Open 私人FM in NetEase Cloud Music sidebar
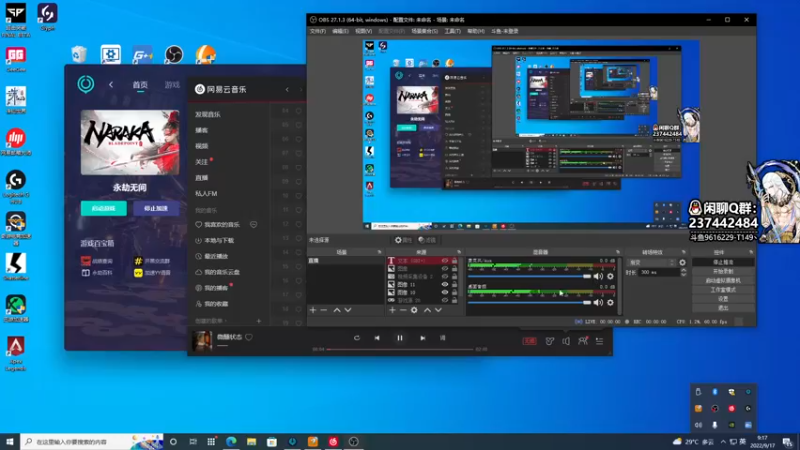This screenshot has width=800, height=450. pyautogui.click(x=206, y=193)
